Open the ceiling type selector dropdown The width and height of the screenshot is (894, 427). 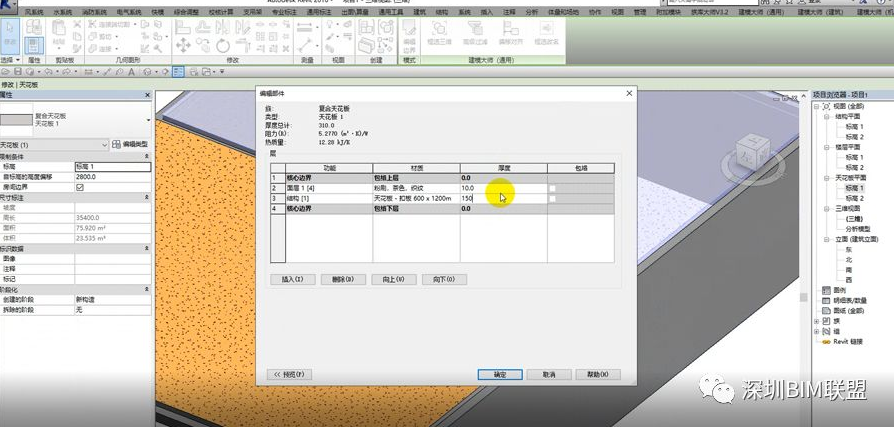[x=148, y=120]
